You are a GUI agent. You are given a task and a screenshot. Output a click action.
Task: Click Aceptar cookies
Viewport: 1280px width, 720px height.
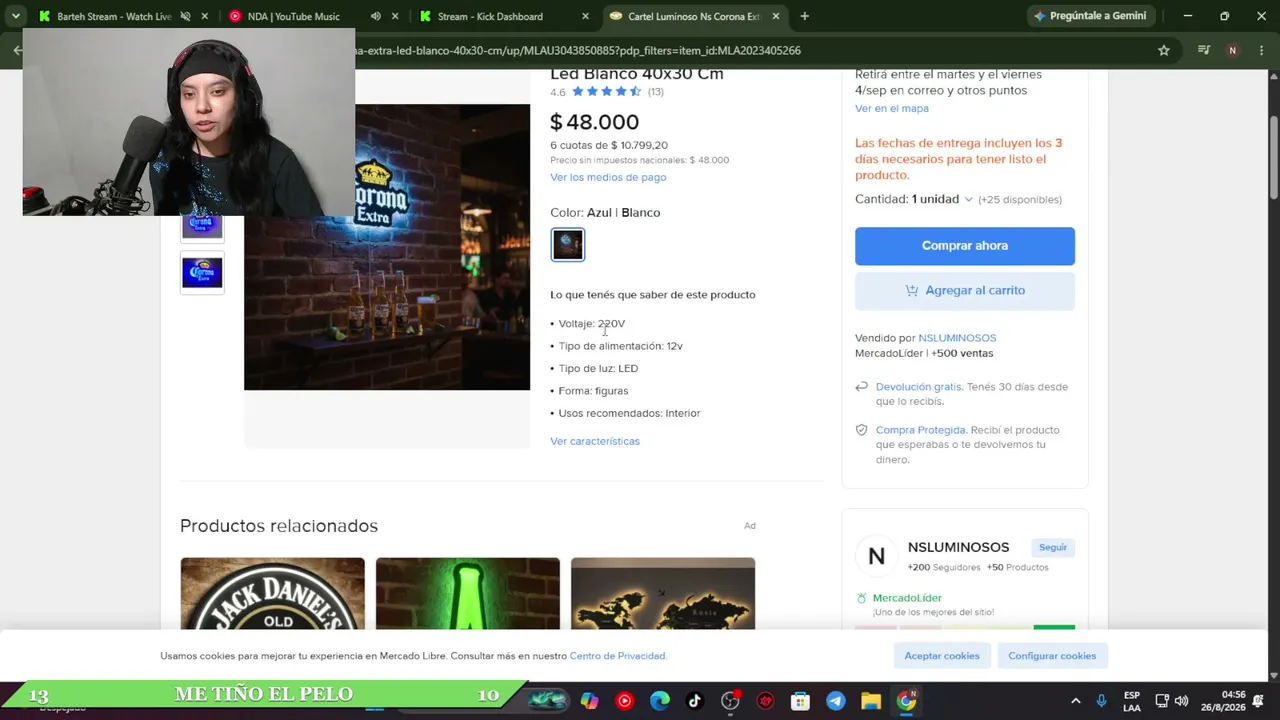(942, 656)
